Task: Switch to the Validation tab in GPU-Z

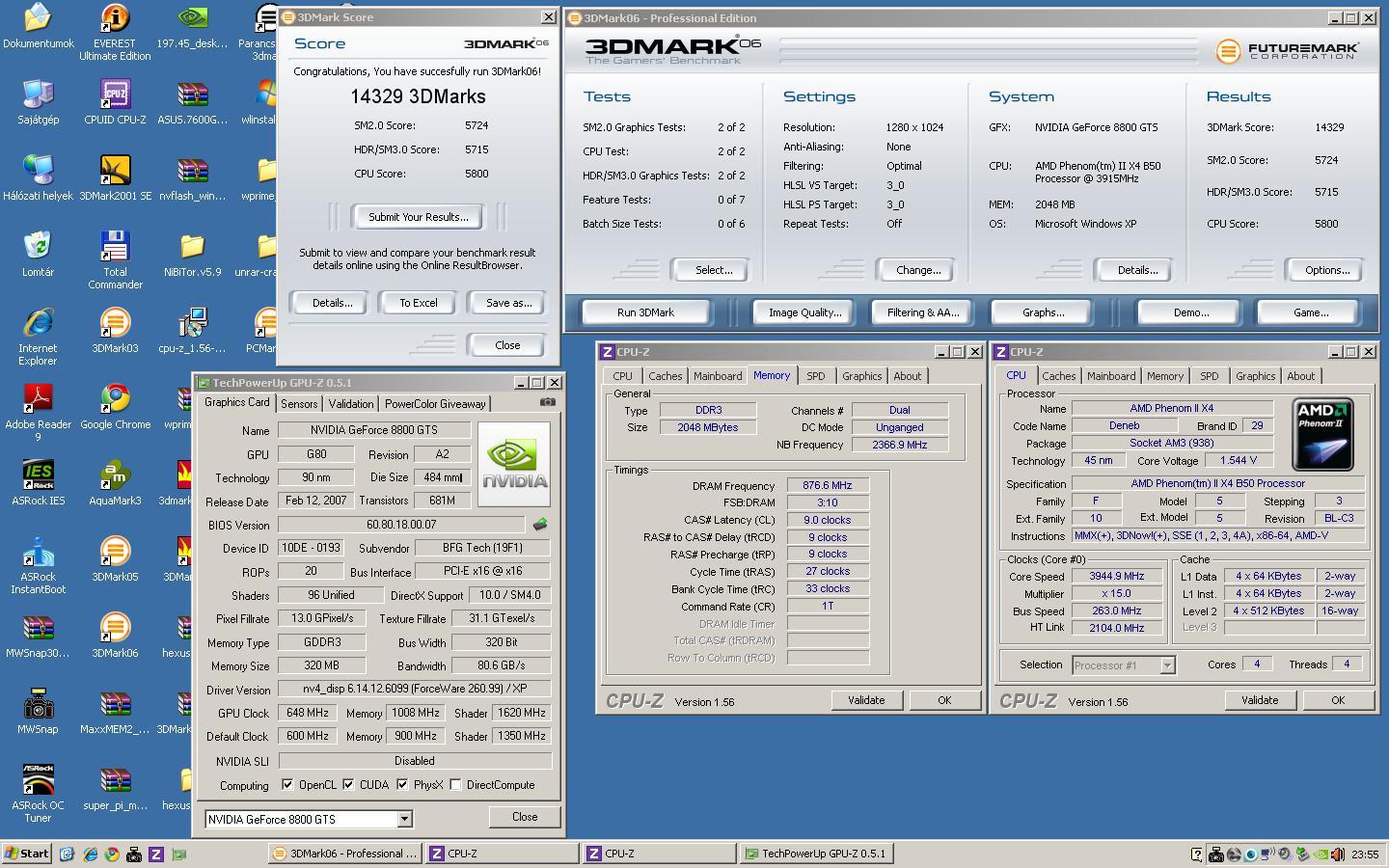Action: click(350, 404)
